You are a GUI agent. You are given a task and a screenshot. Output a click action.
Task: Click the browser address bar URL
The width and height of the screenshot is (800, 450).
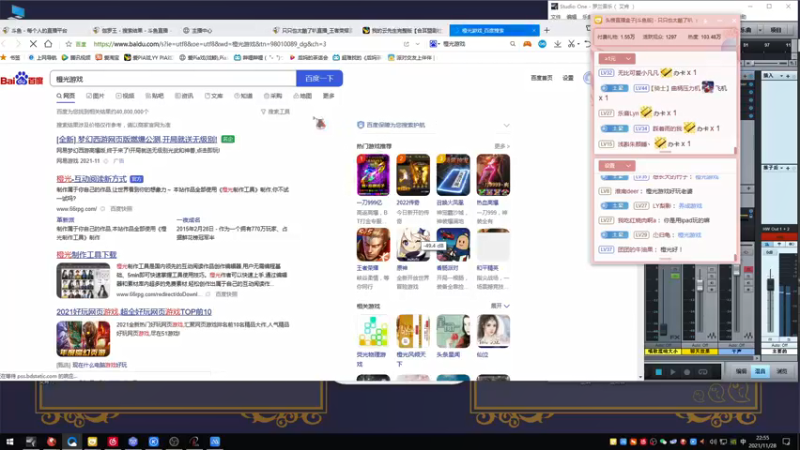tap(210, 44)
